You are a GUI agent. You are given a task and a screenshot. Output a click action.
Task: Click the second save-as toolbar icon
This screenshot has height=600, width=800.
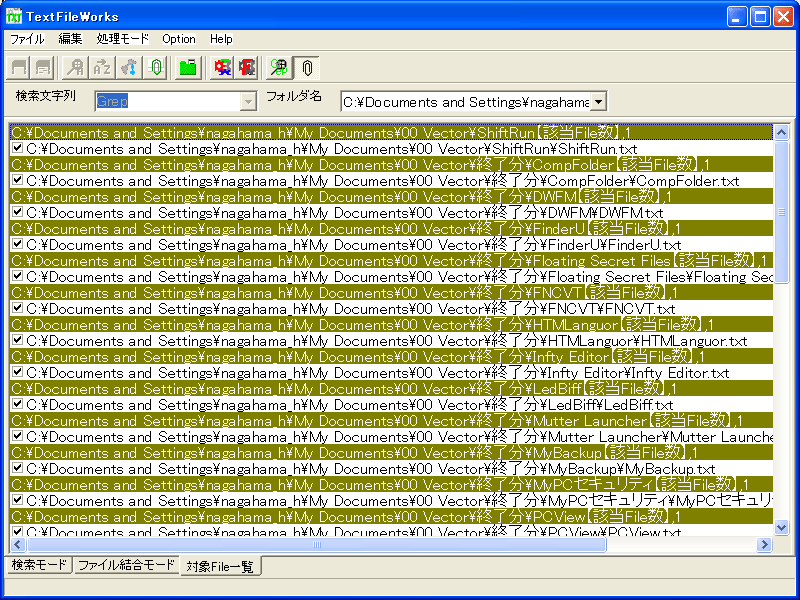(43, 68)
